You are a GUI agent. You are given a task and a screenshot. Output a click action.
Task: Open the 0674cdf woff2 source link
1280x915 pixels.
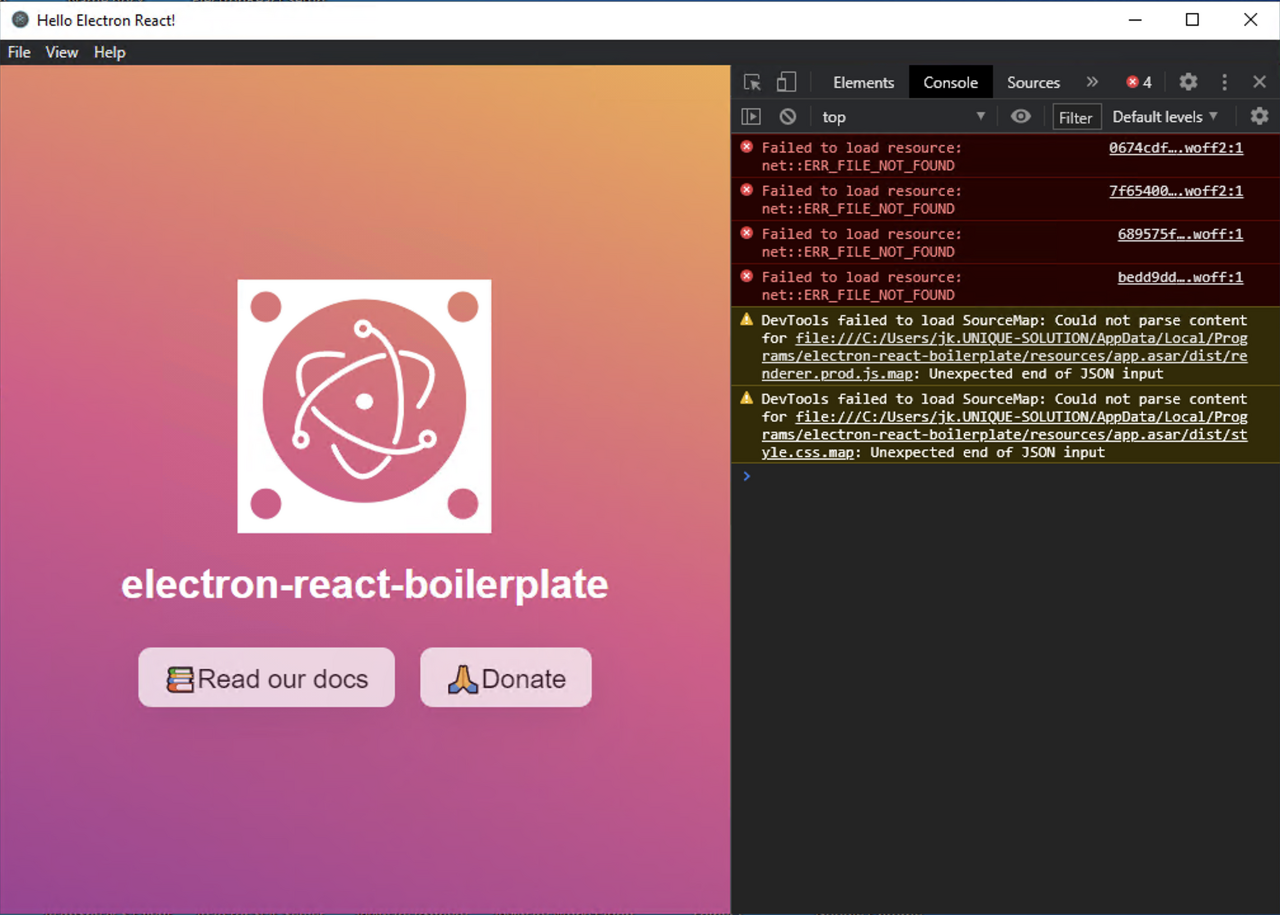pos(1176,148)
